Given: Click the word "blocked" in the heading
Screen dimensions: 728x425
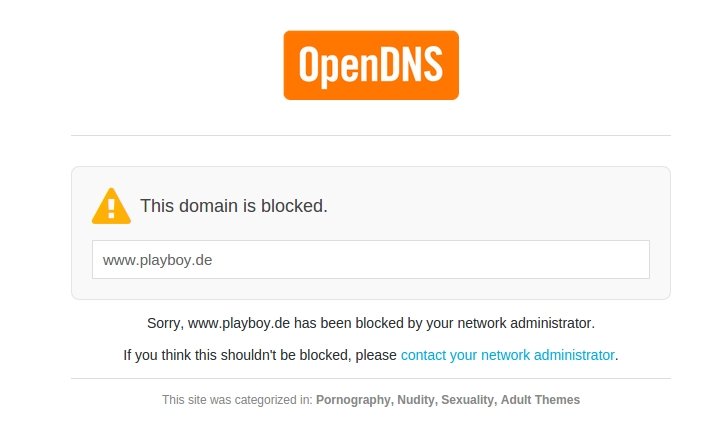Looking at the screenshot, I should coord(293,207).
